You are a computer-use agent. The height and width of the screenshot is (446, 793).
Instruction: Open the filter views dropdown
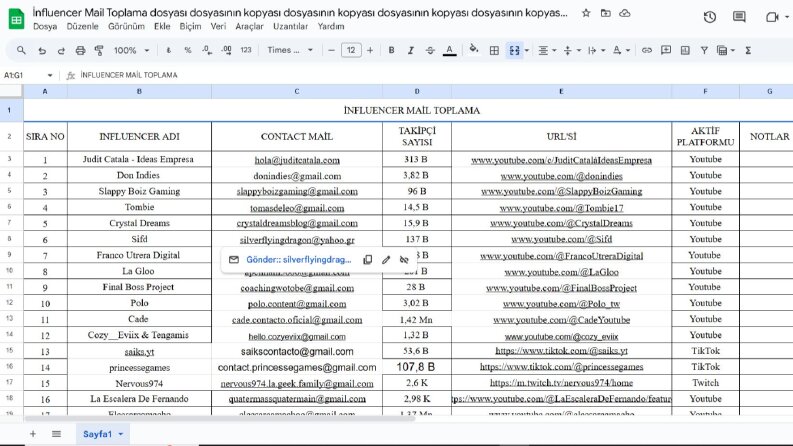tap(726, 51)
